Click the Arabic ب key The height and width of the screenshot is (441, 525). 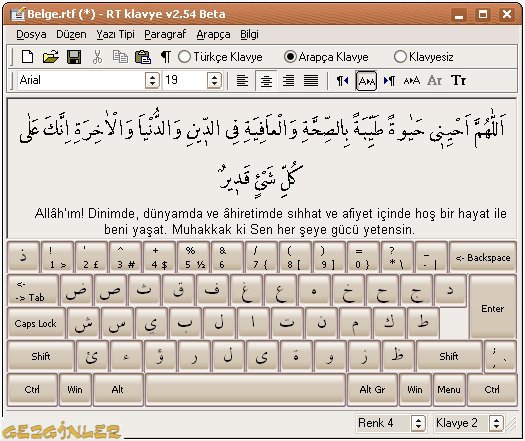[185, 323]
